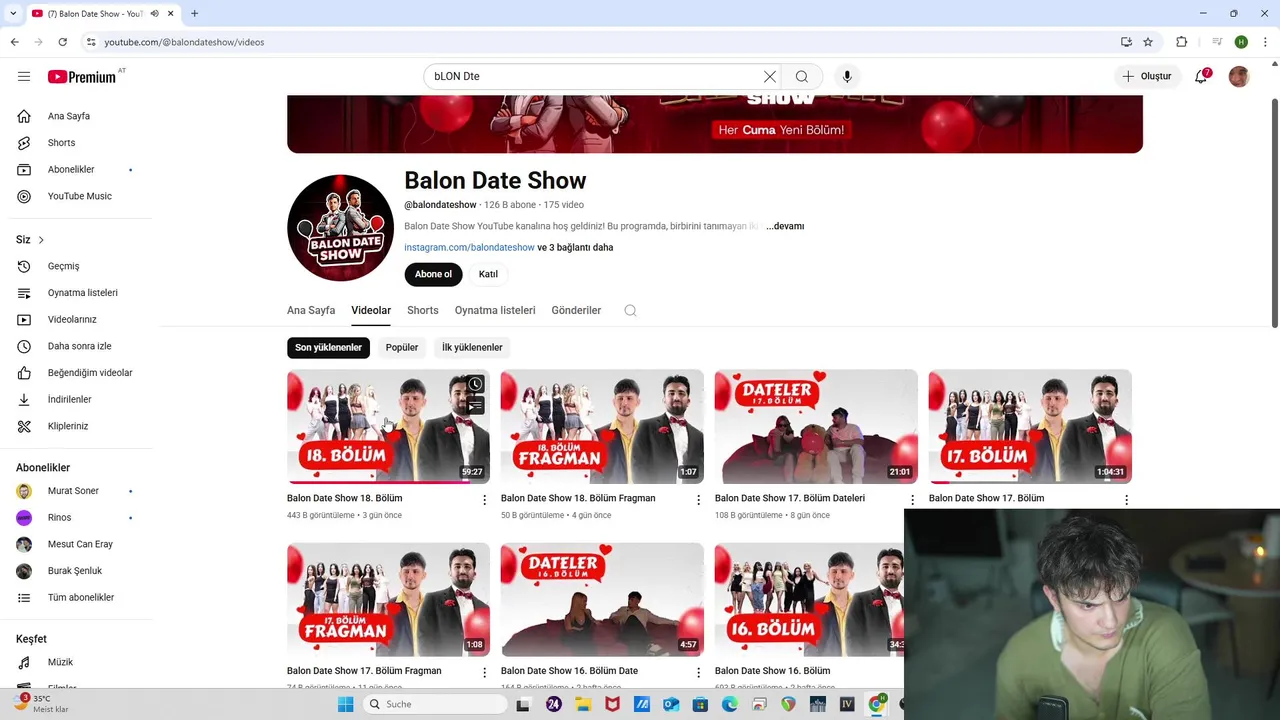1280x720 pixels.
Task: View site information icon in address bar
Action: pyautogui.click(x=91, y=42)
